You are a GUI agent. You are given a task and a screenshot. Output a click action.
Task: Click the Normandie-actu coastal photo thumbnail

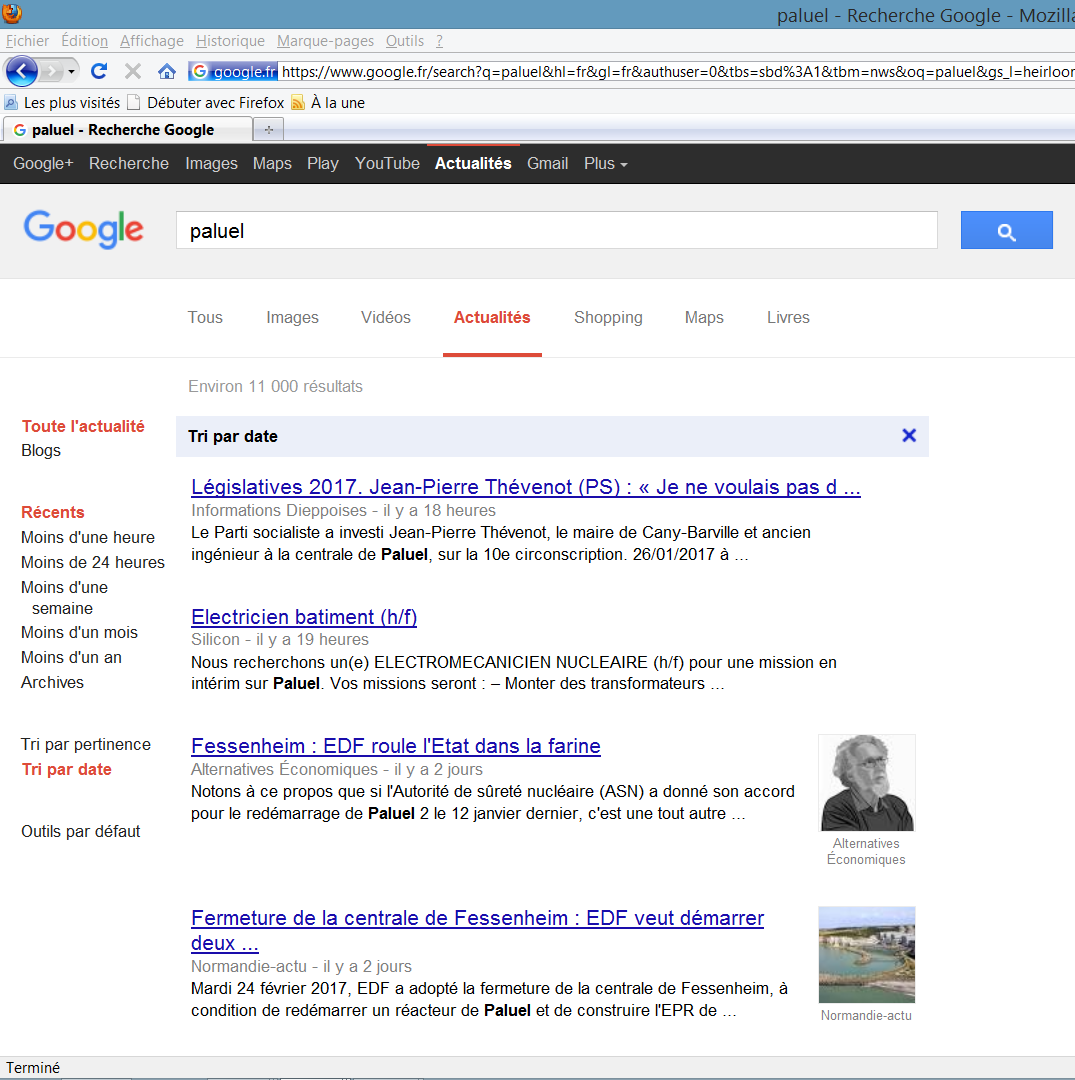point(866,955)
